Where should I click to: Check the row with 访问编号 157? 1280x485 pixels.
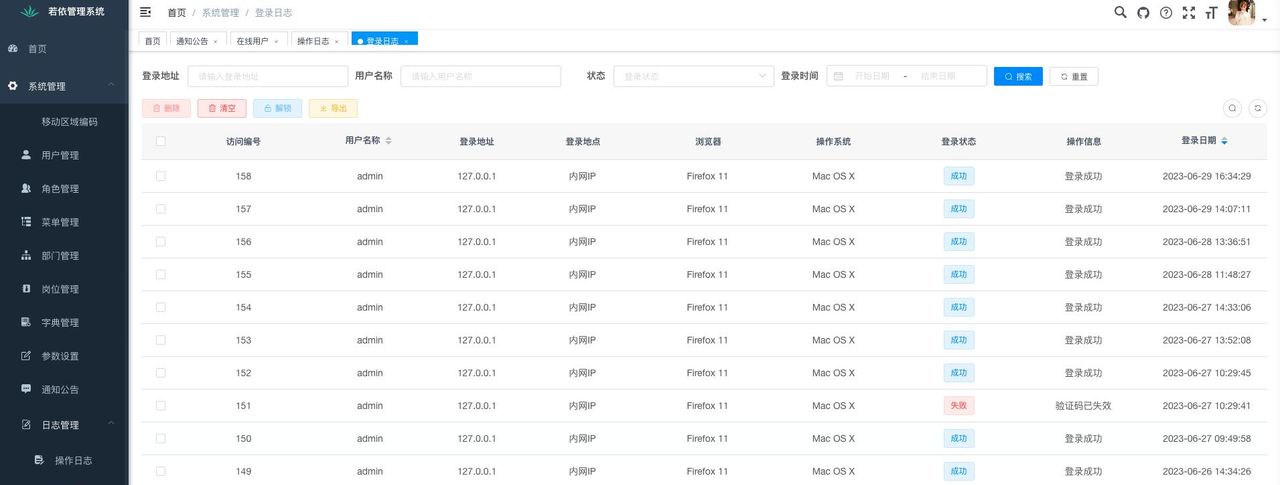click(x=160, y=209)
